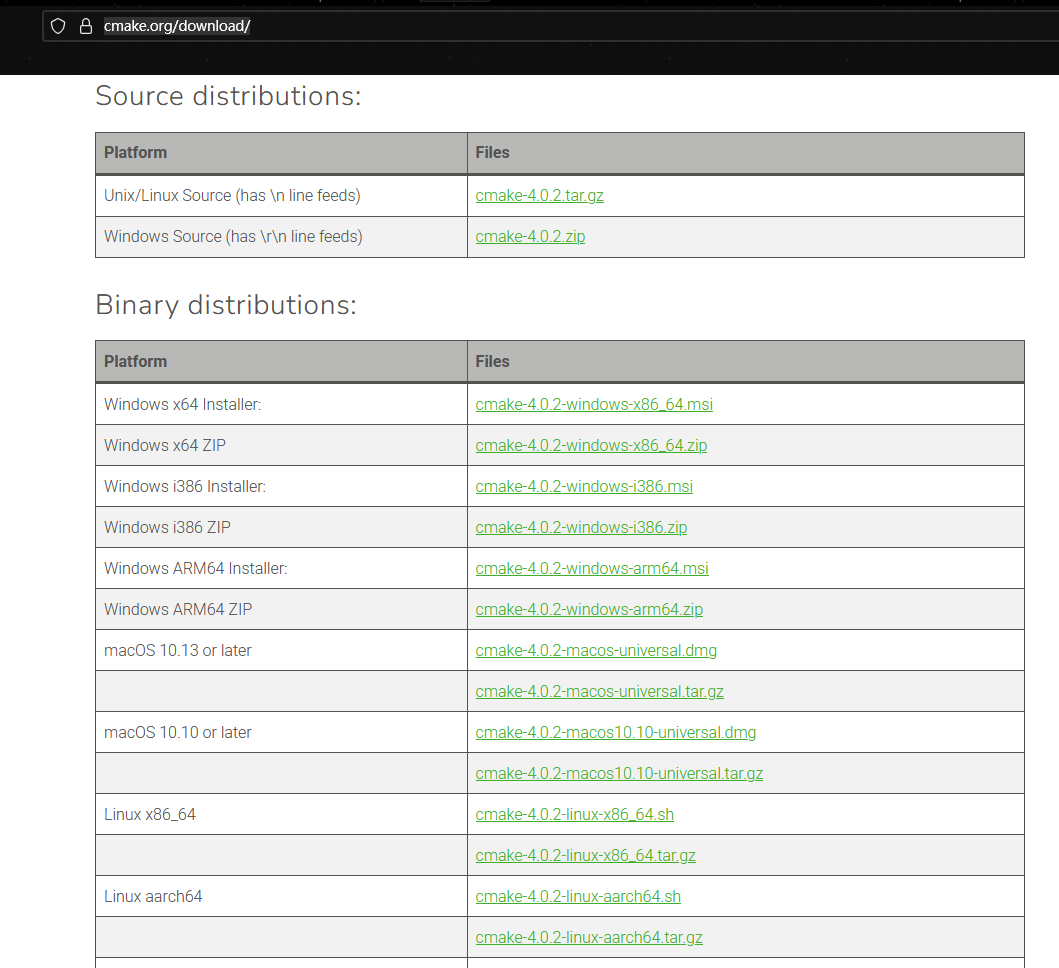
Task: Select the Linux x86_64 platform cell
Action: coord(281,815)
